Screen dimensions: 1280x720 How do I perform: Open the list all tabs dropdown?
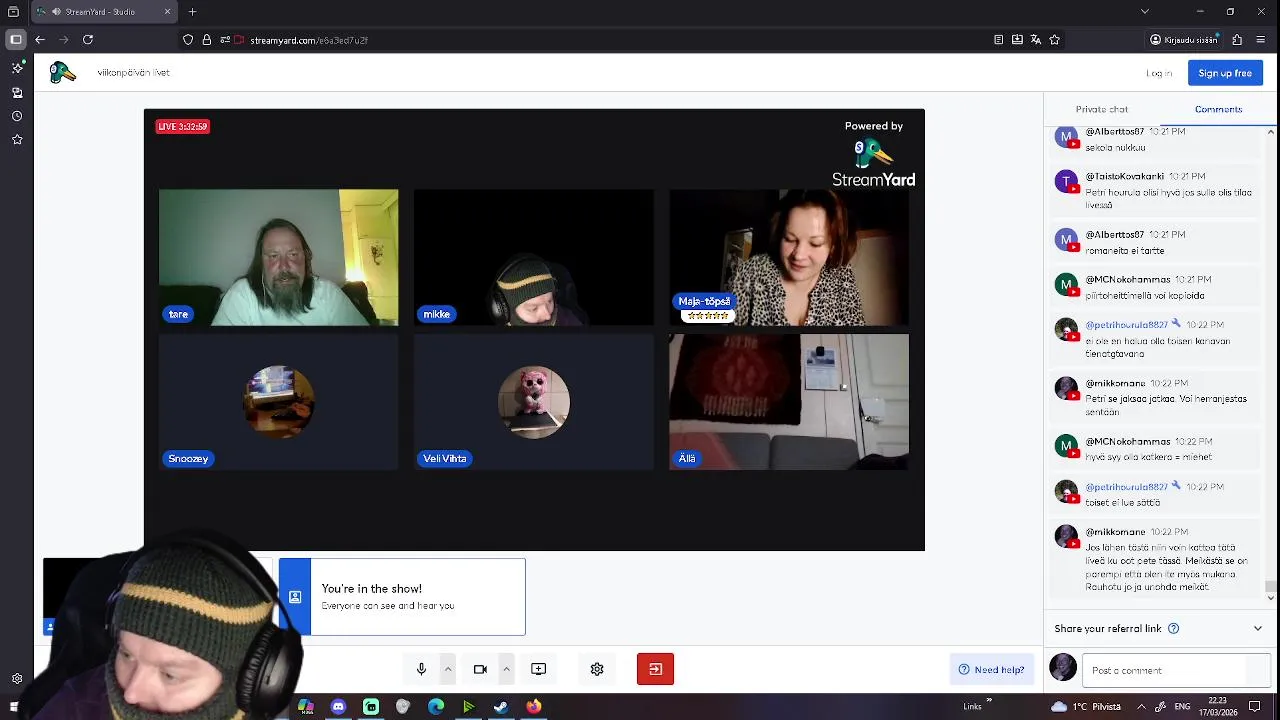pyautogui.click(x=1144, y=12)
